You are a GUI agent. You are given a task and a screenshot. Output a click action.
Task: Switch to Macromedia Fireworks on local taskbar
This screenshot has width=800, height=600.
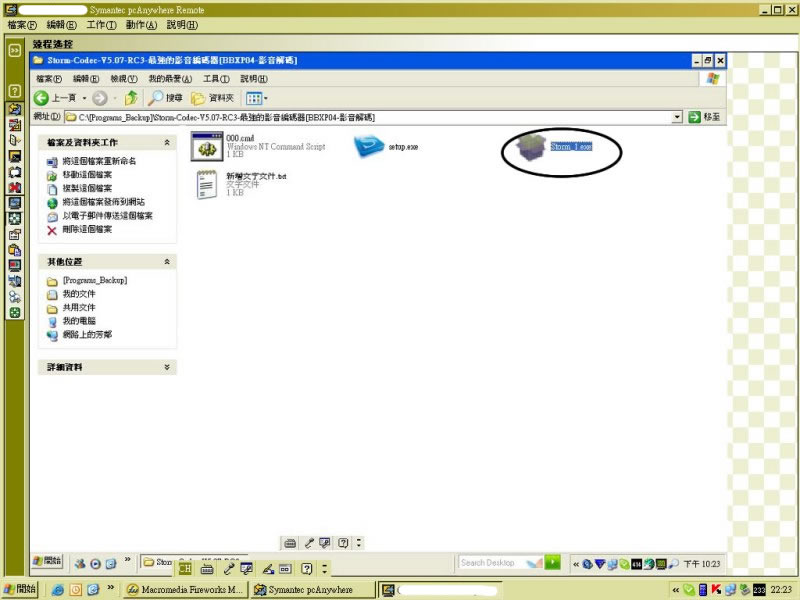pyautogui.click(x=186, y=590)
